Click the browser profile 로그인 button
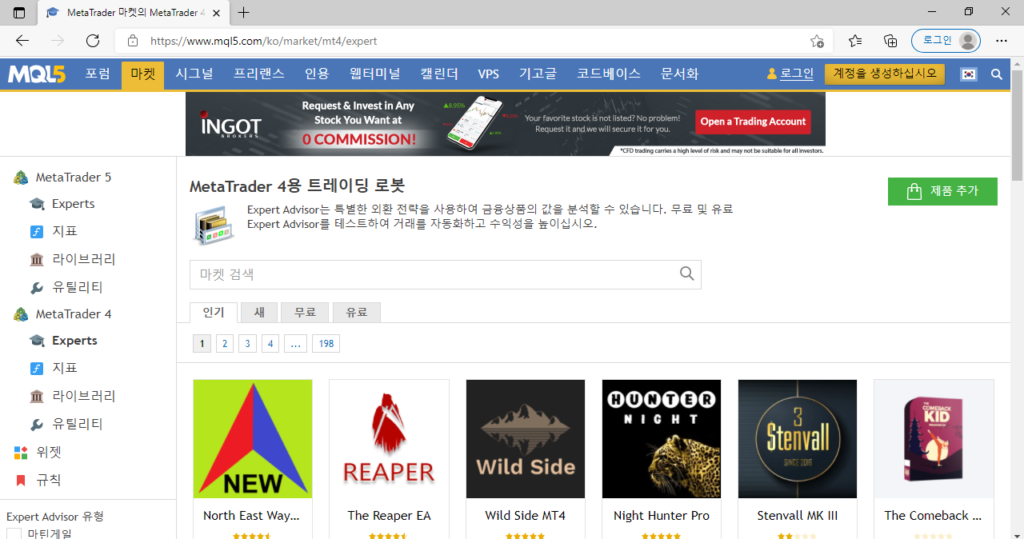Screen dimensions: 1024x539 point(946,41)
